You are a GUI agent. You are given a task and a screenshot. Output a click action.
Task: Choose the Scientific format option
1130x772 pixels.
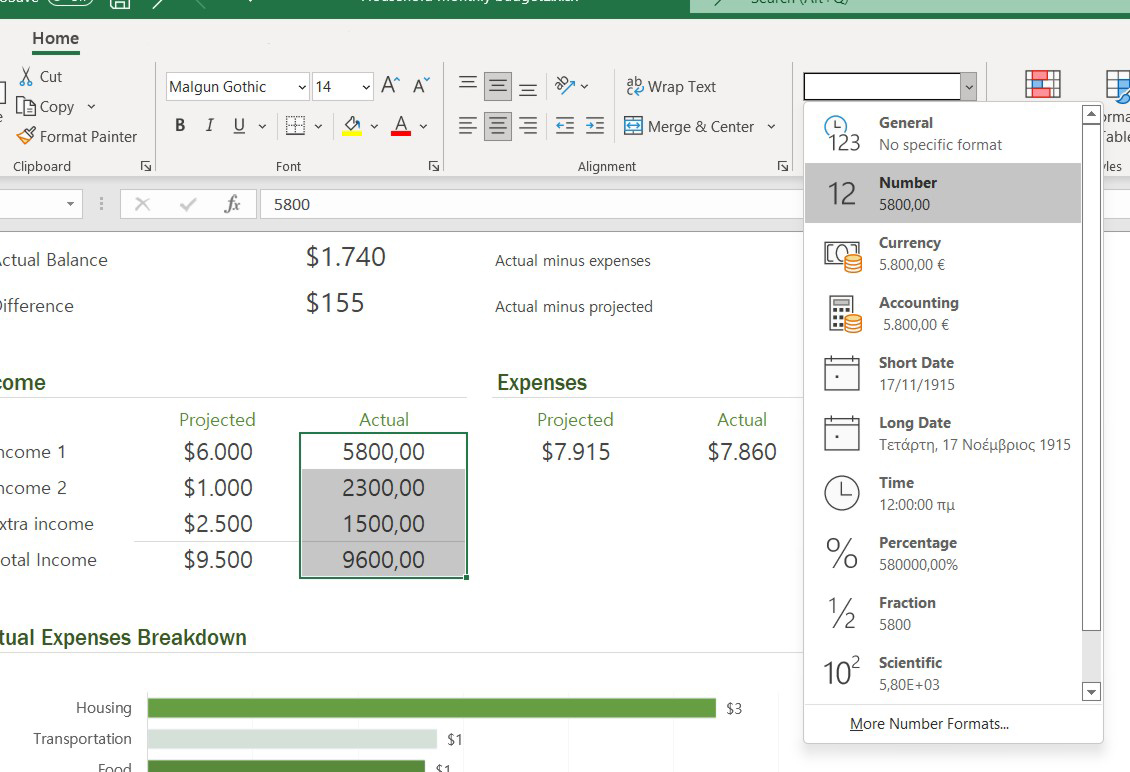click(x=943, y=672)
